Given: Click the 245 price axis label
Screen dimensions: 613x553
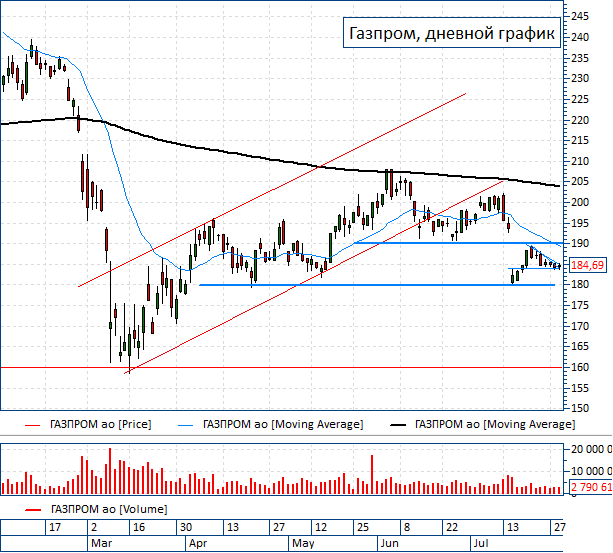Looking at the screenshot, I should pos(580,16).
